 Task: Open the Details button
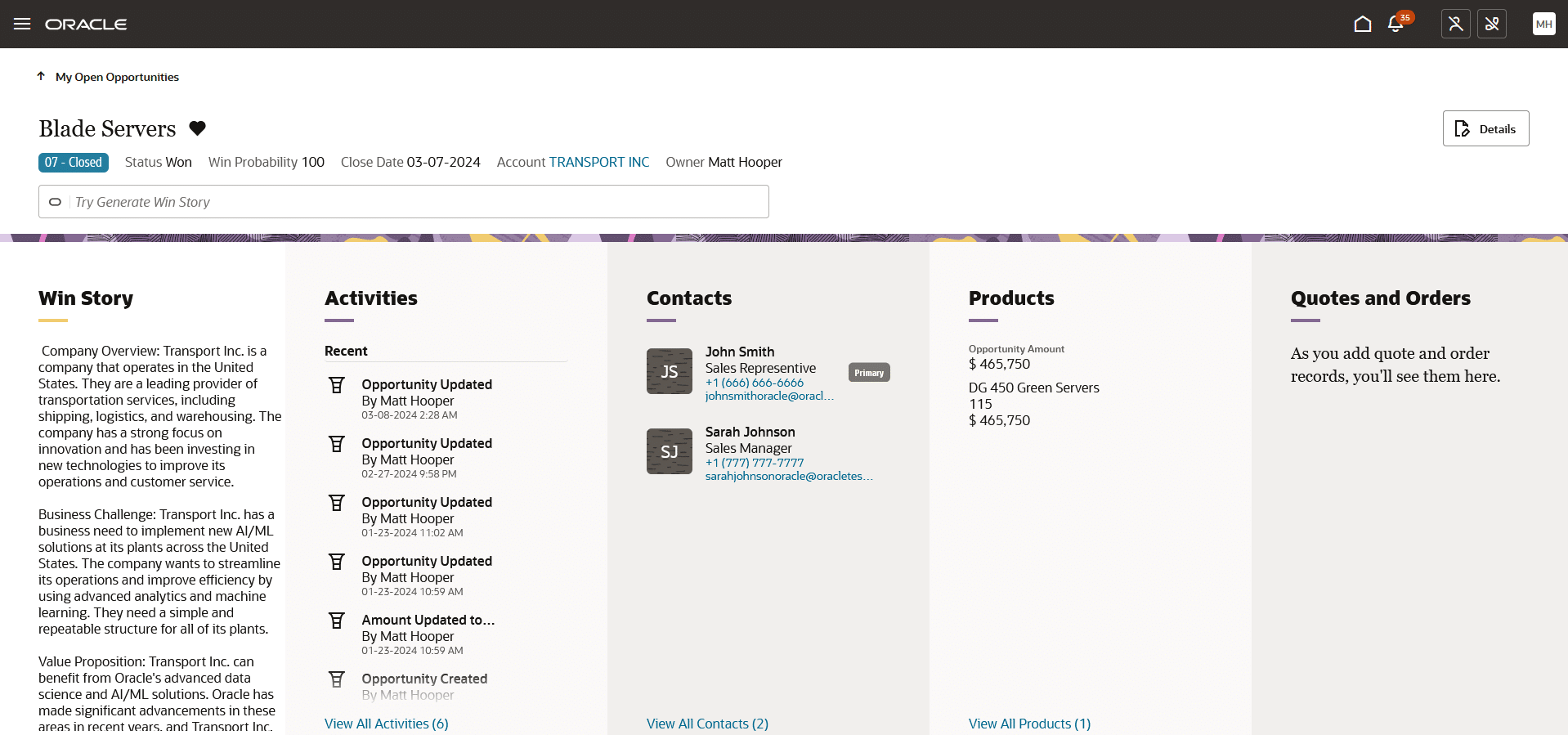(x=1485, y=128)
